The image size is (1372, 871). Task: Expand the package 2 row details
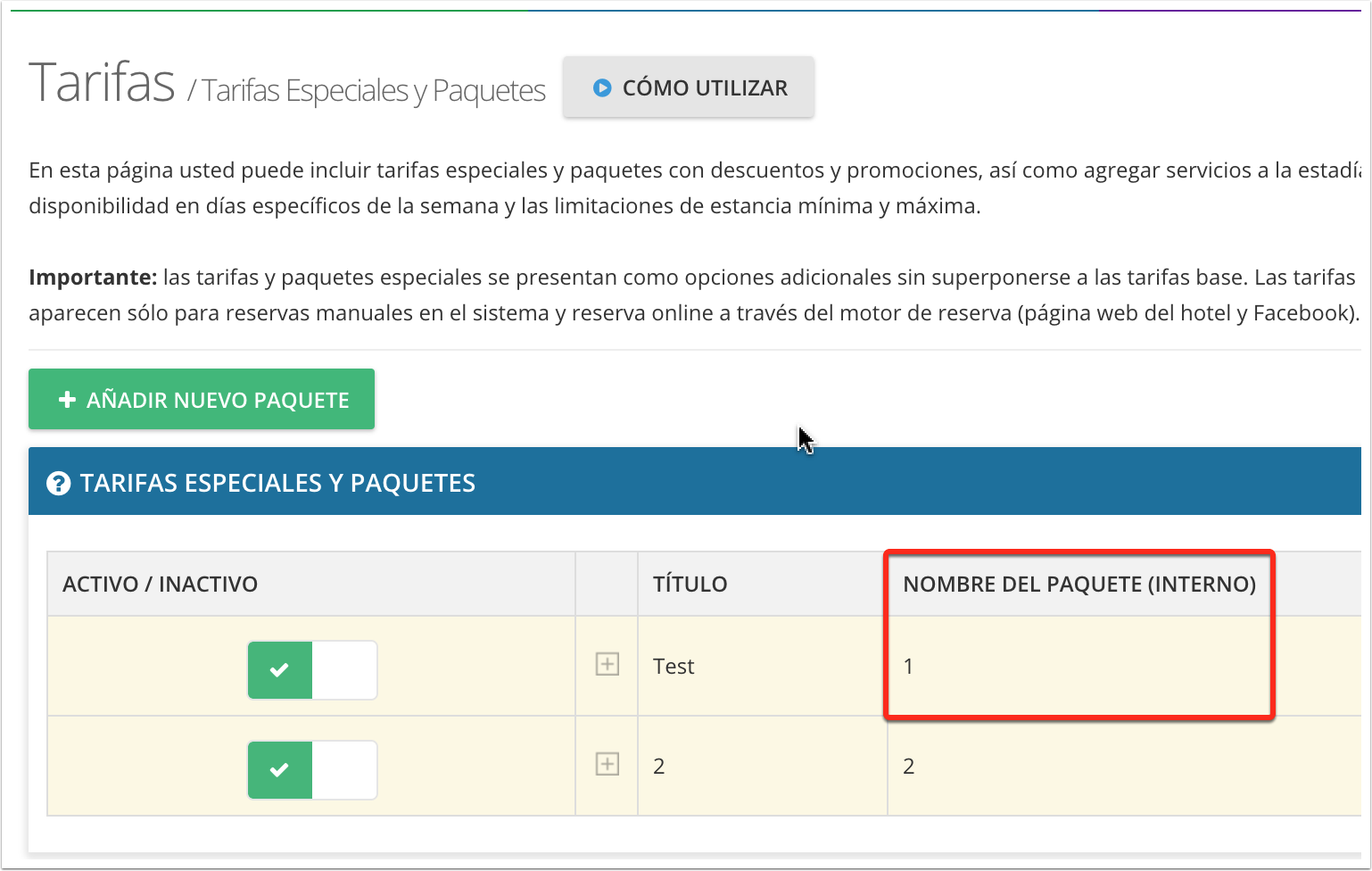point(607,765)
